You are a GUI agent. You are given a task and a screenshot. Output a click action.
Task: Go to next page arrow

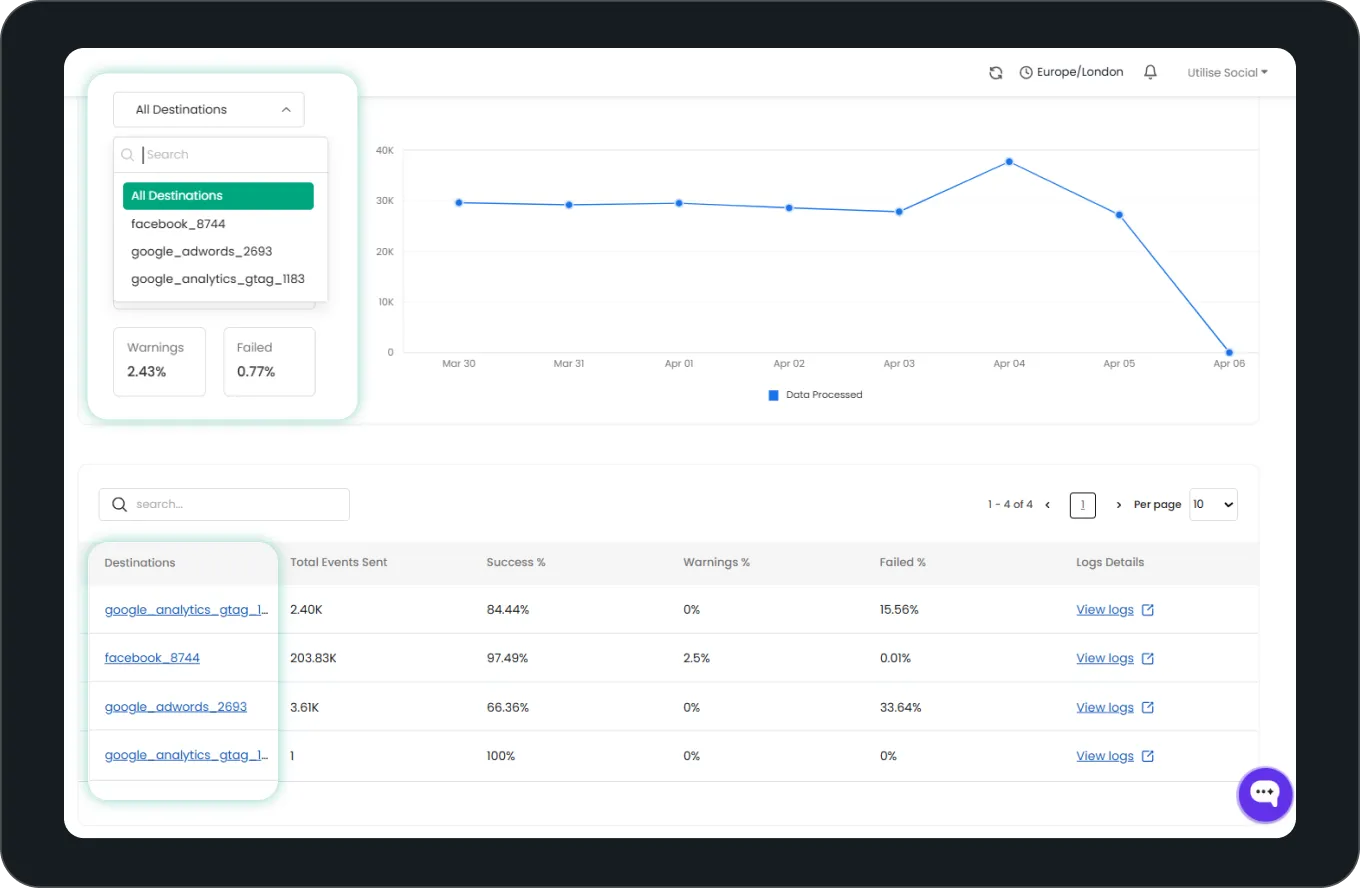click(x=1118, y=505)
